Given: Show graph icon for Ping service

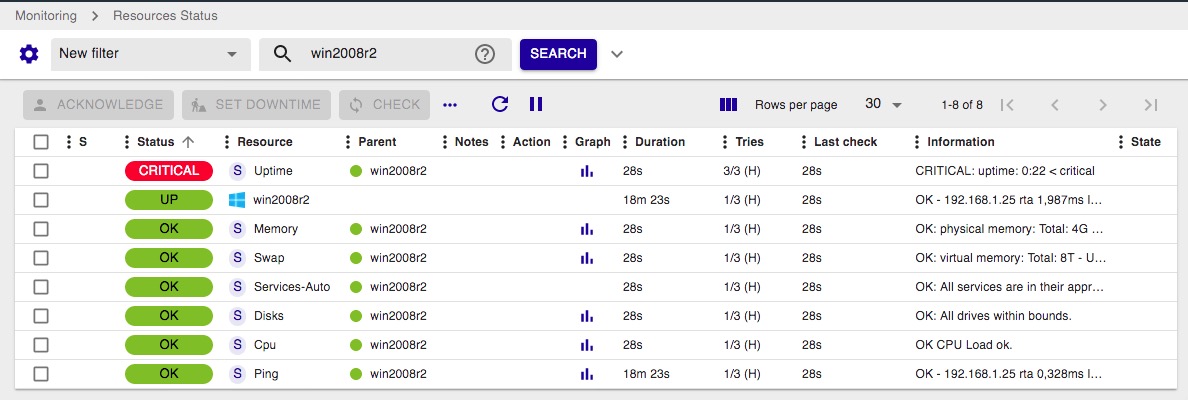Looking at the screenshot, I should [586, 374].
